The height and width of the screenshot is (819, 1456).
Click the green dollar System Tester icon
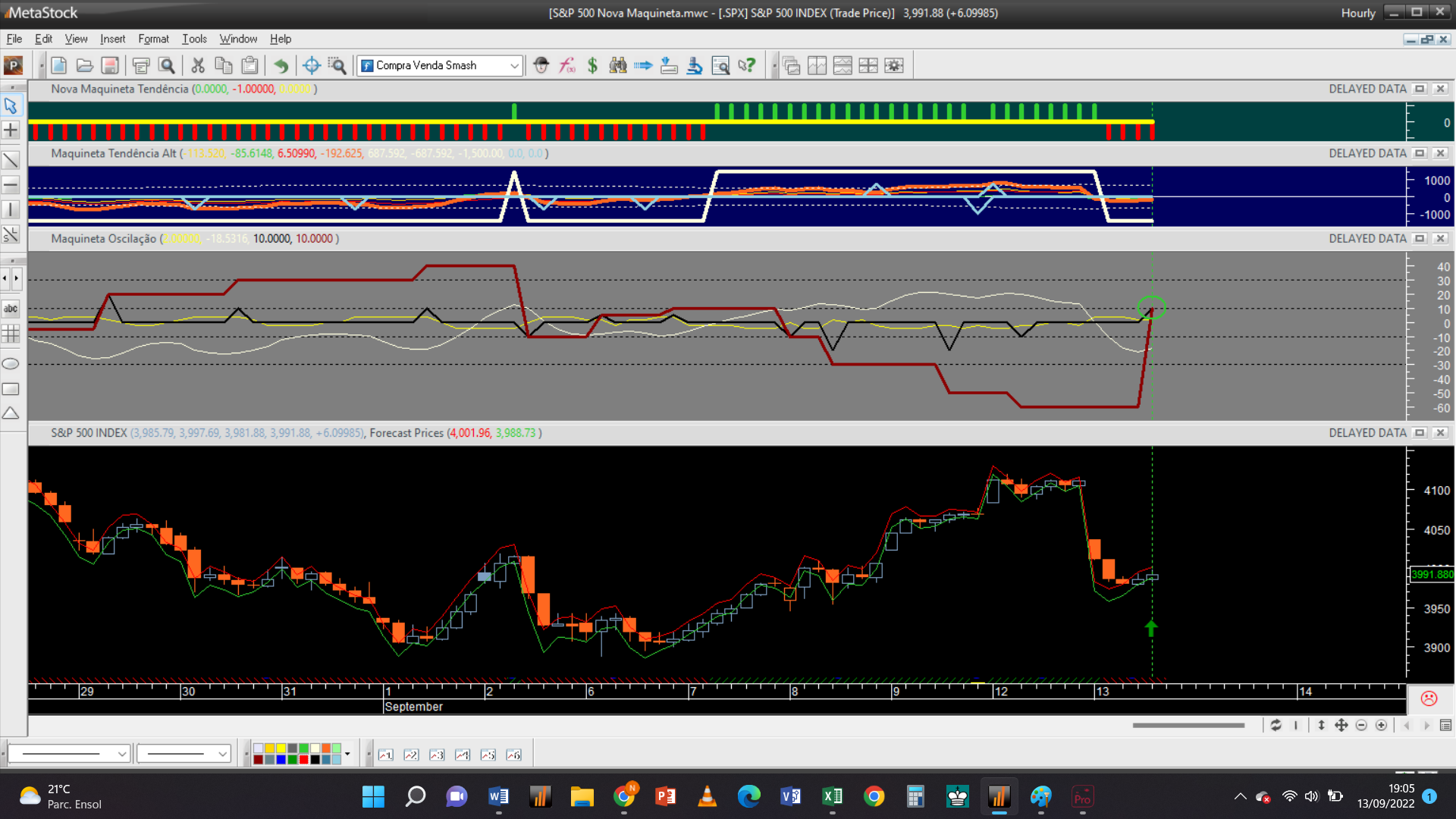pos(592,65)
